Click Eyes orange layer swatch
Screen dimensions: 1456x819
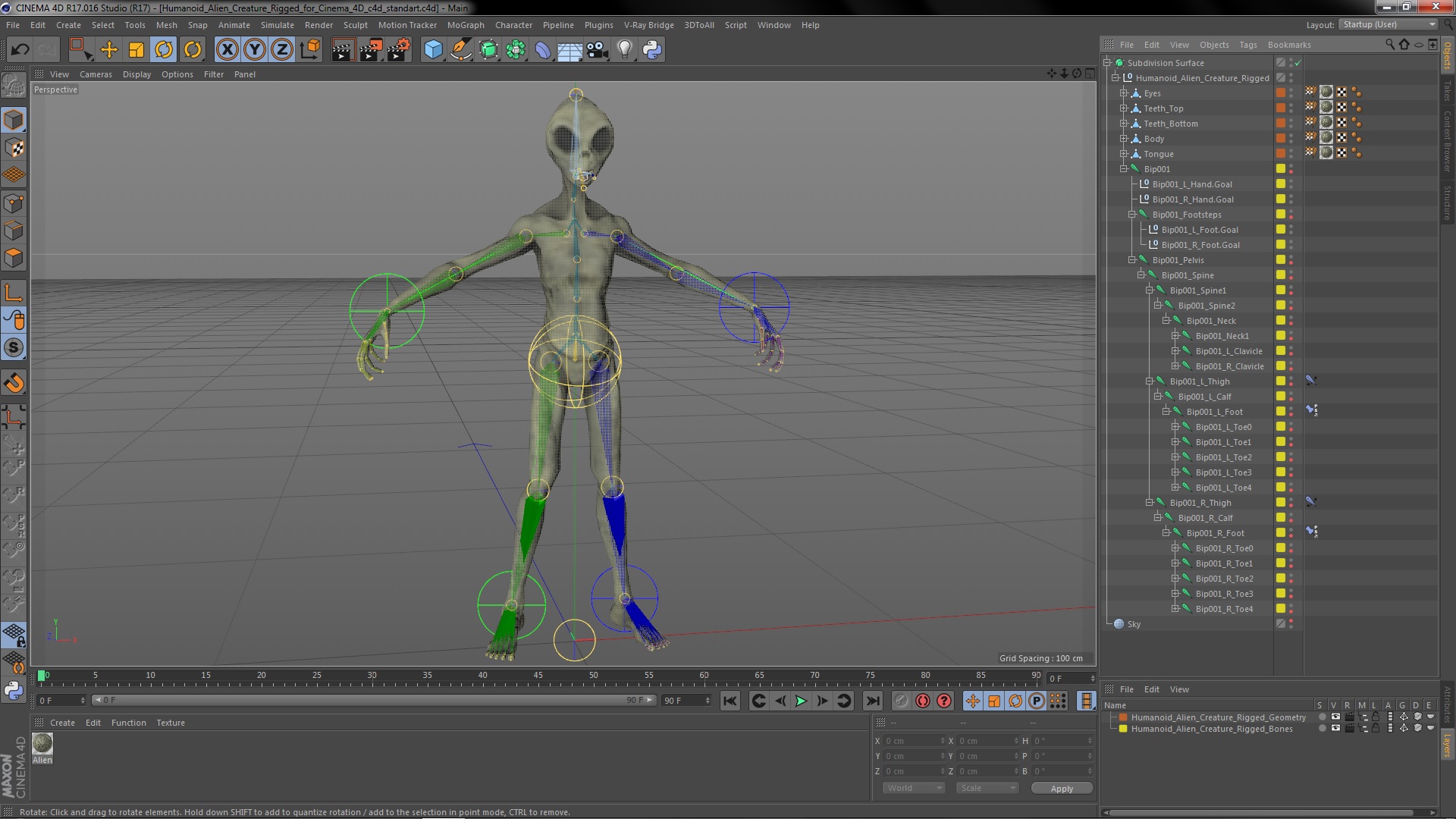[x=1280, y=93]
